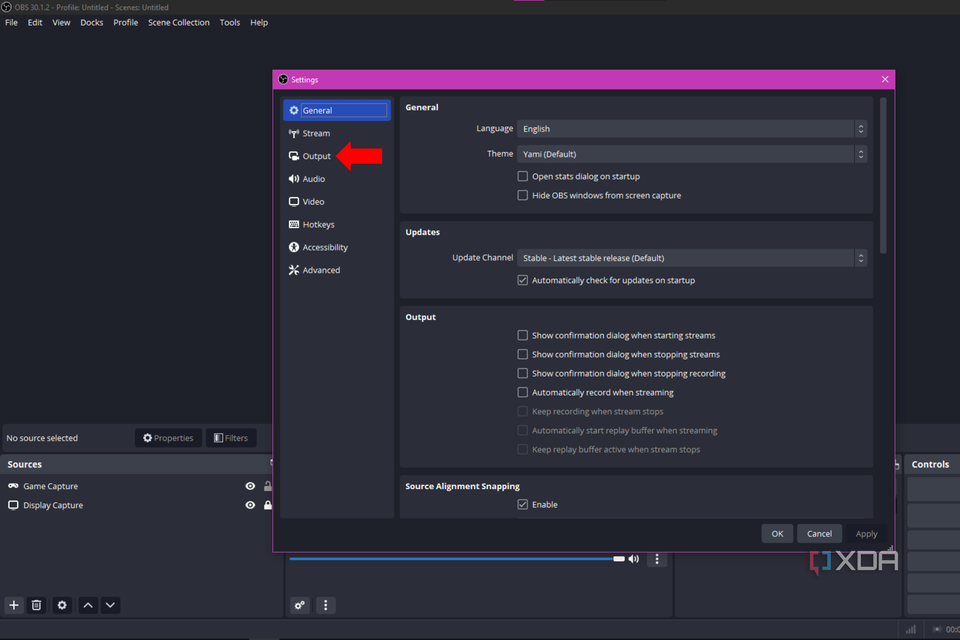The image size is (960, 640).
Task: Open source properties gear icon
Action: coord(62,605)
